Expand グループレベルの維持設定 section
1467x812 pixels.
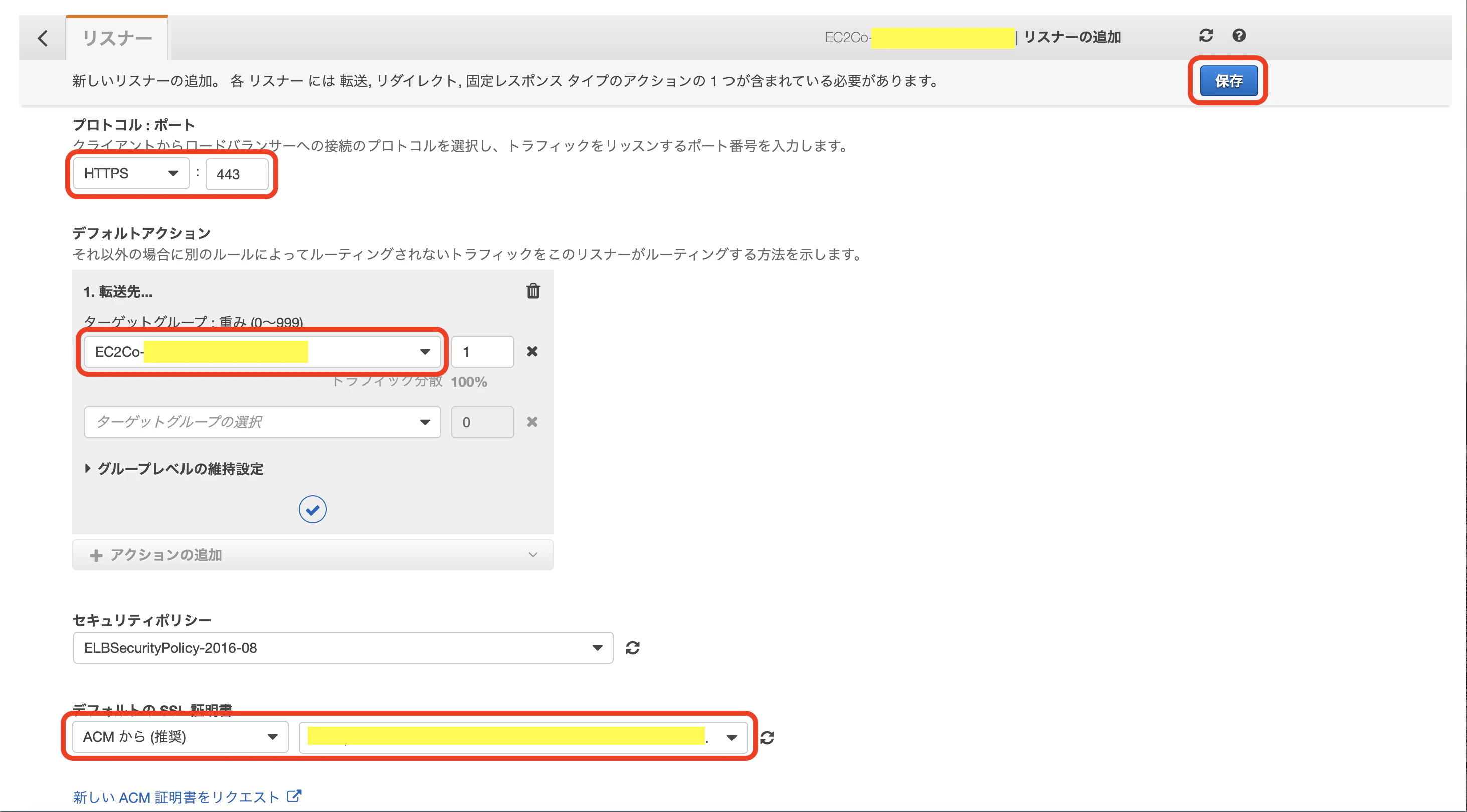[173, 469]
